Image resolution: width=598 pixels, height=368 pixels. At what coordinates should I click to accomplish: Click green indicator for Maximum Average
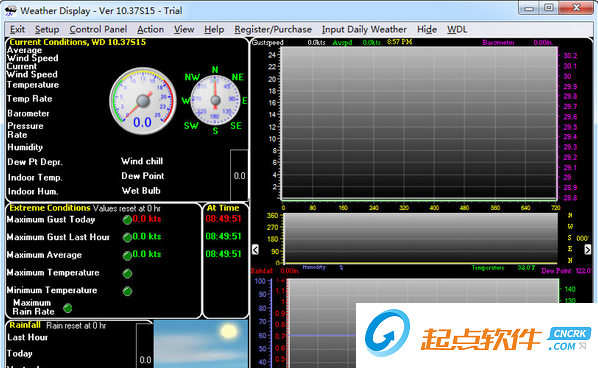click(x=127, y=256)
